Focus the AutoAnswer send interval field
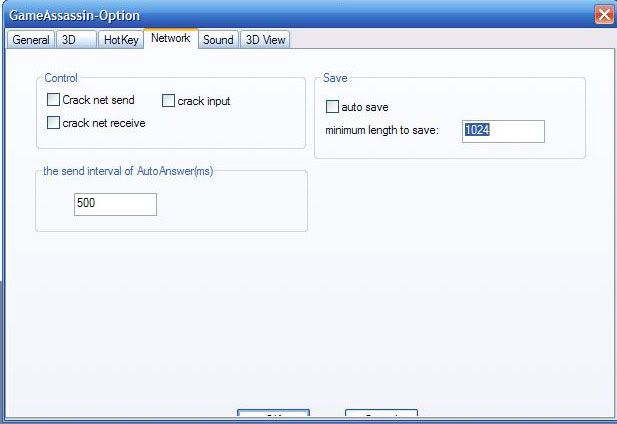 115,204
